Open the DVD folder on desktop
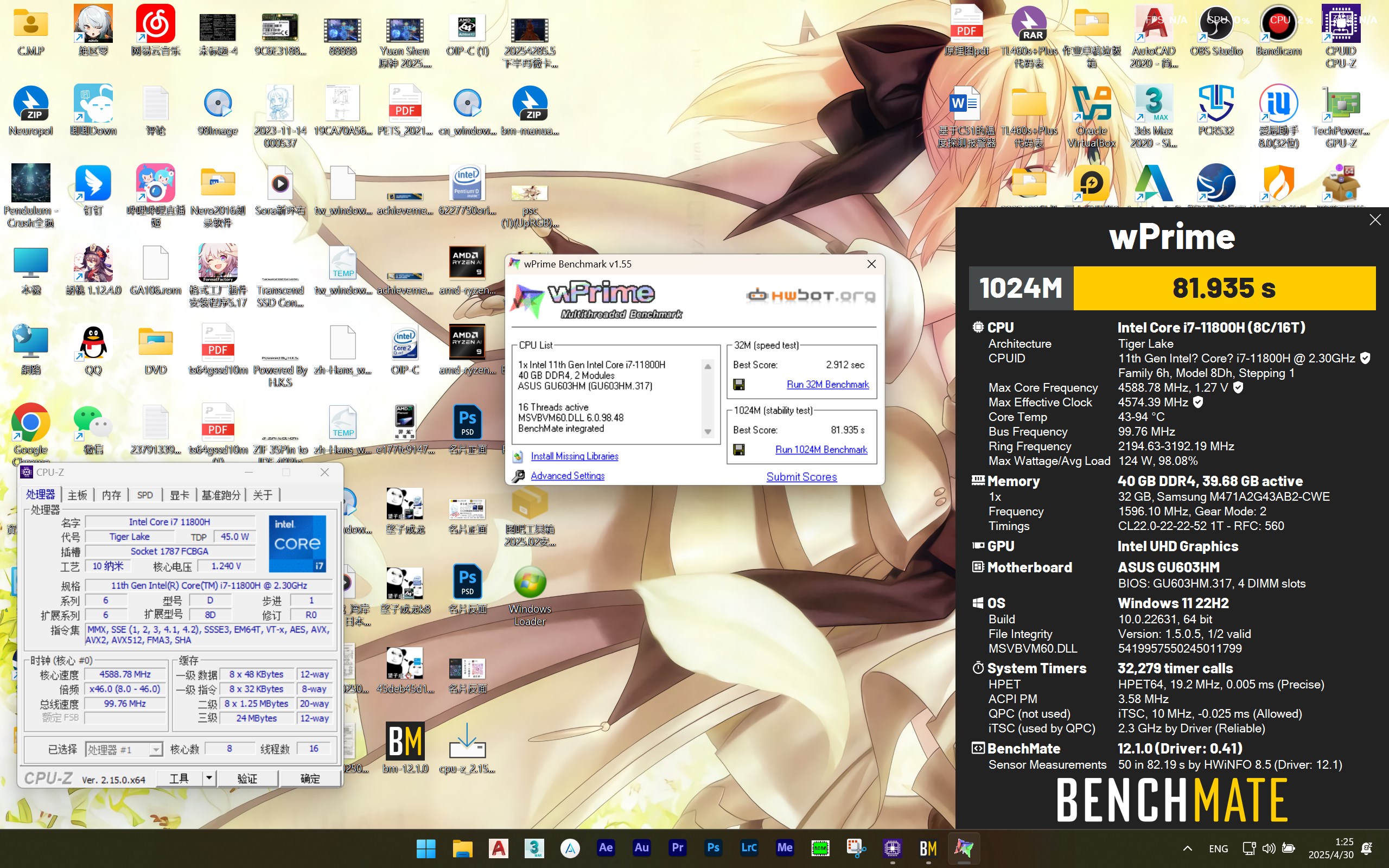1389x868 pixels. pos(155,349)
